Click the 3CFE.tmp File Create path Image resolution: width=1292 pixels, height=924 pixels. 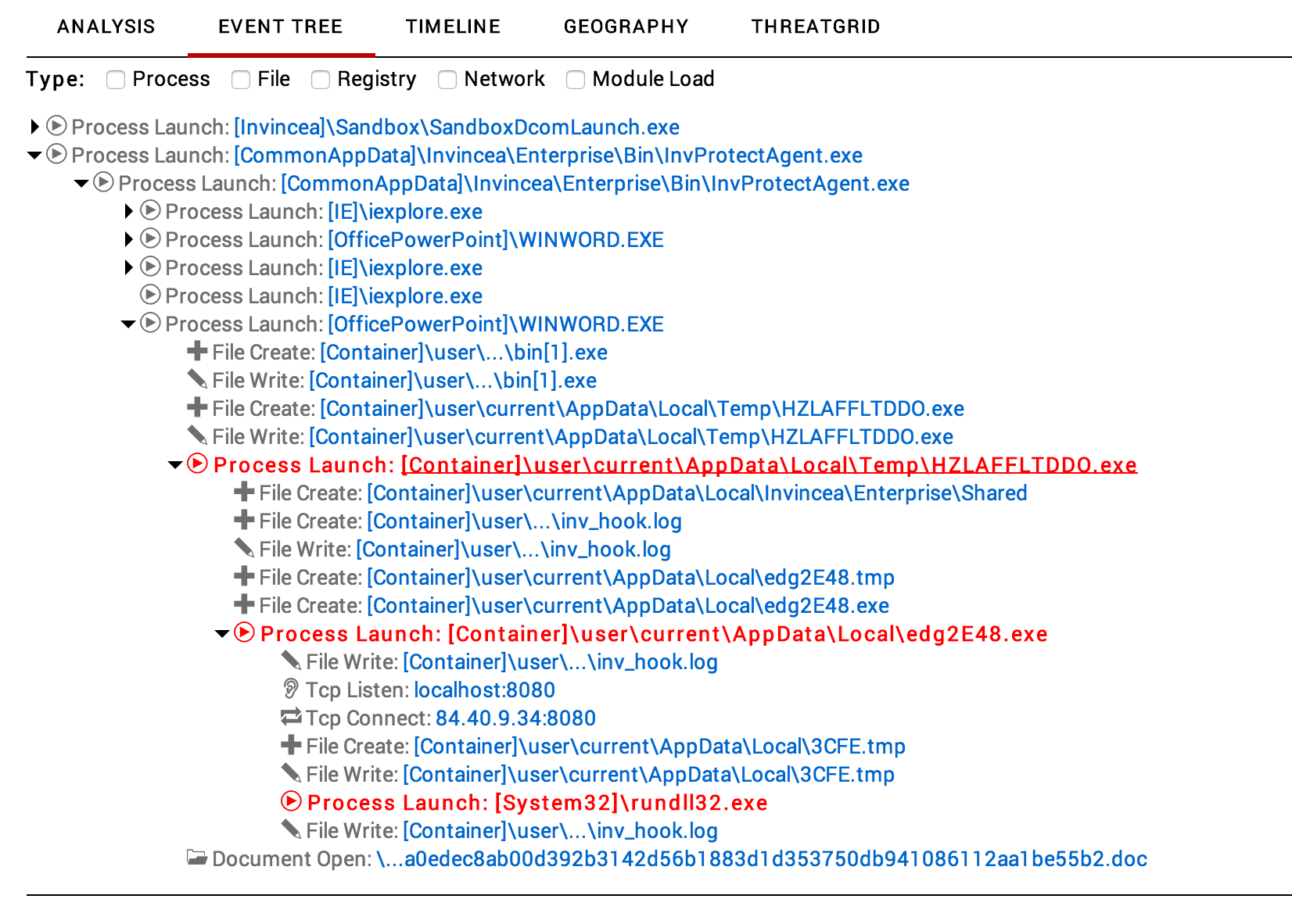point(660,747)
